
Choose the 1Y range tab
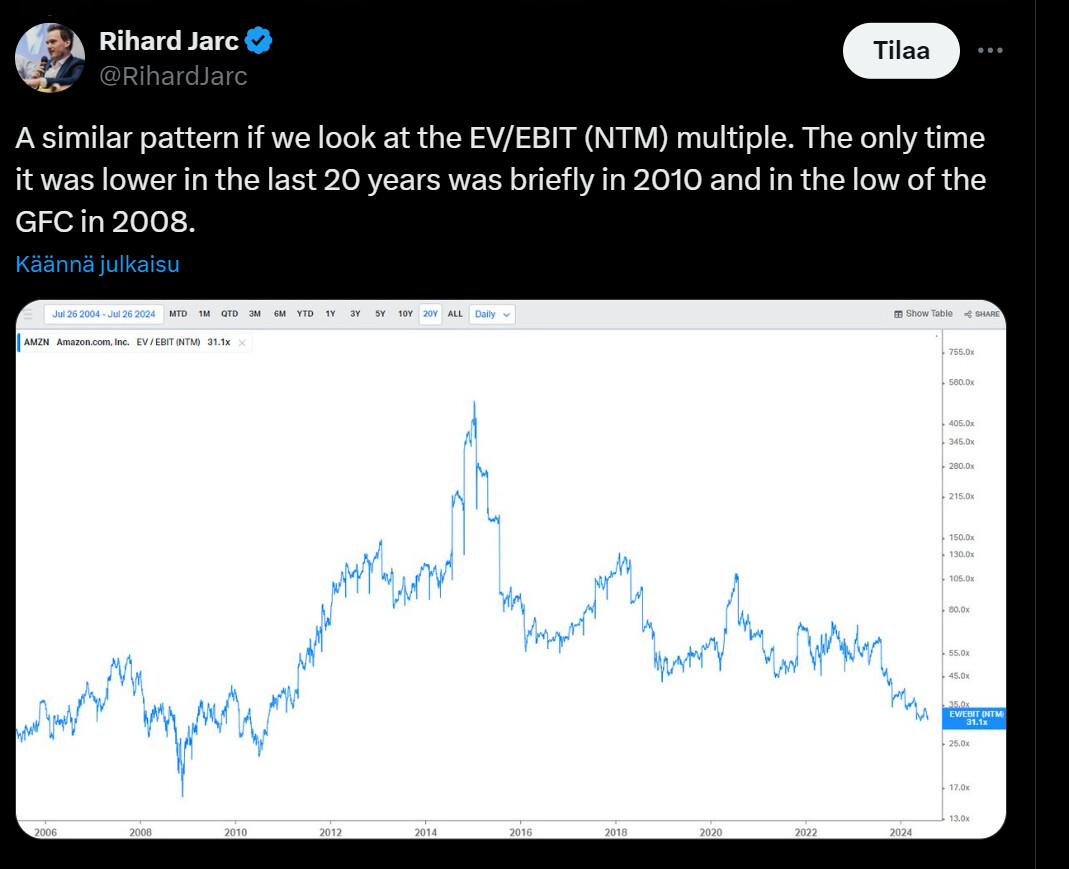330,314
